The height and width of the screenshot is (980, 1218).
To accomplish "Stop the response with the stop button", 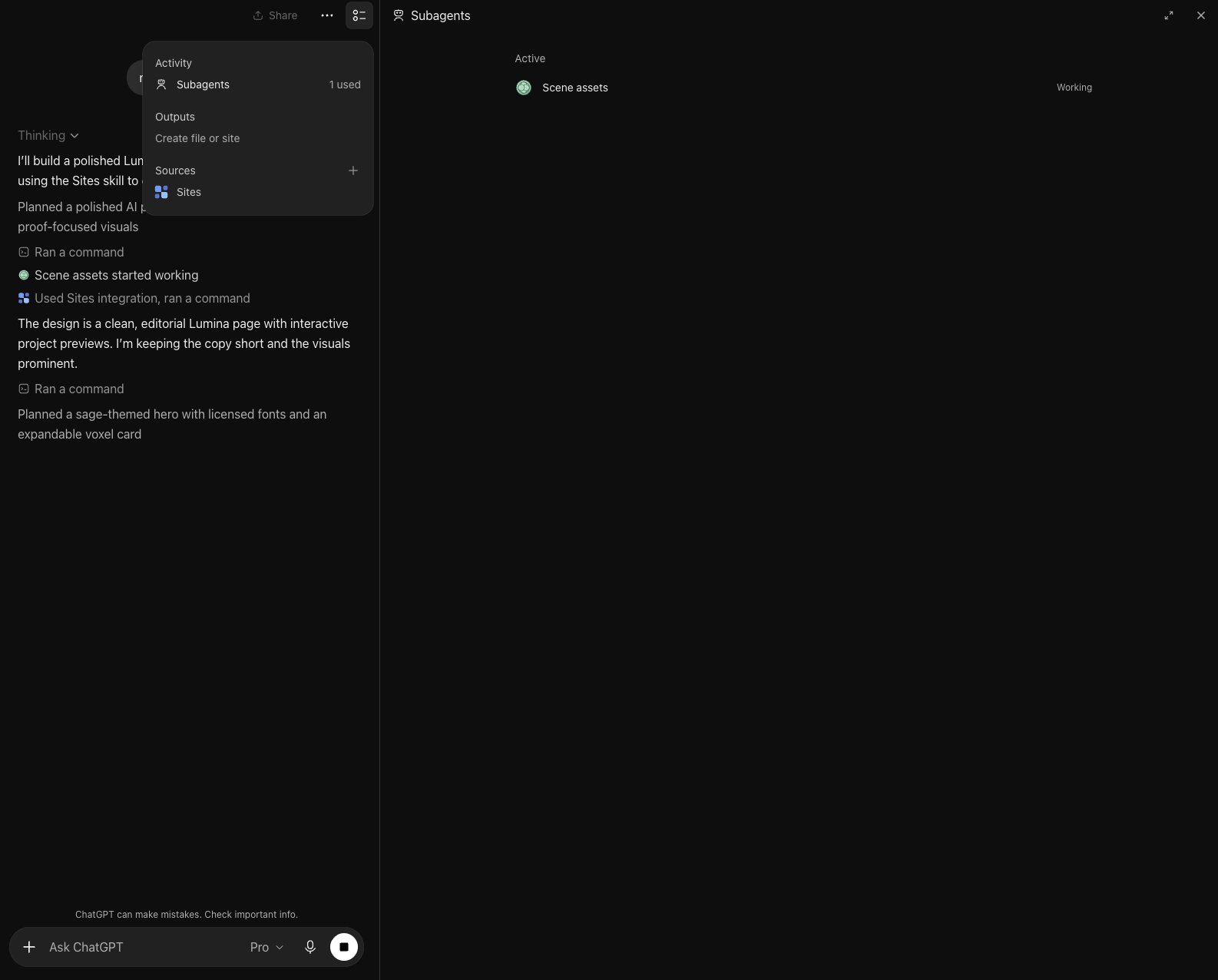I will (x=344, y=947).
